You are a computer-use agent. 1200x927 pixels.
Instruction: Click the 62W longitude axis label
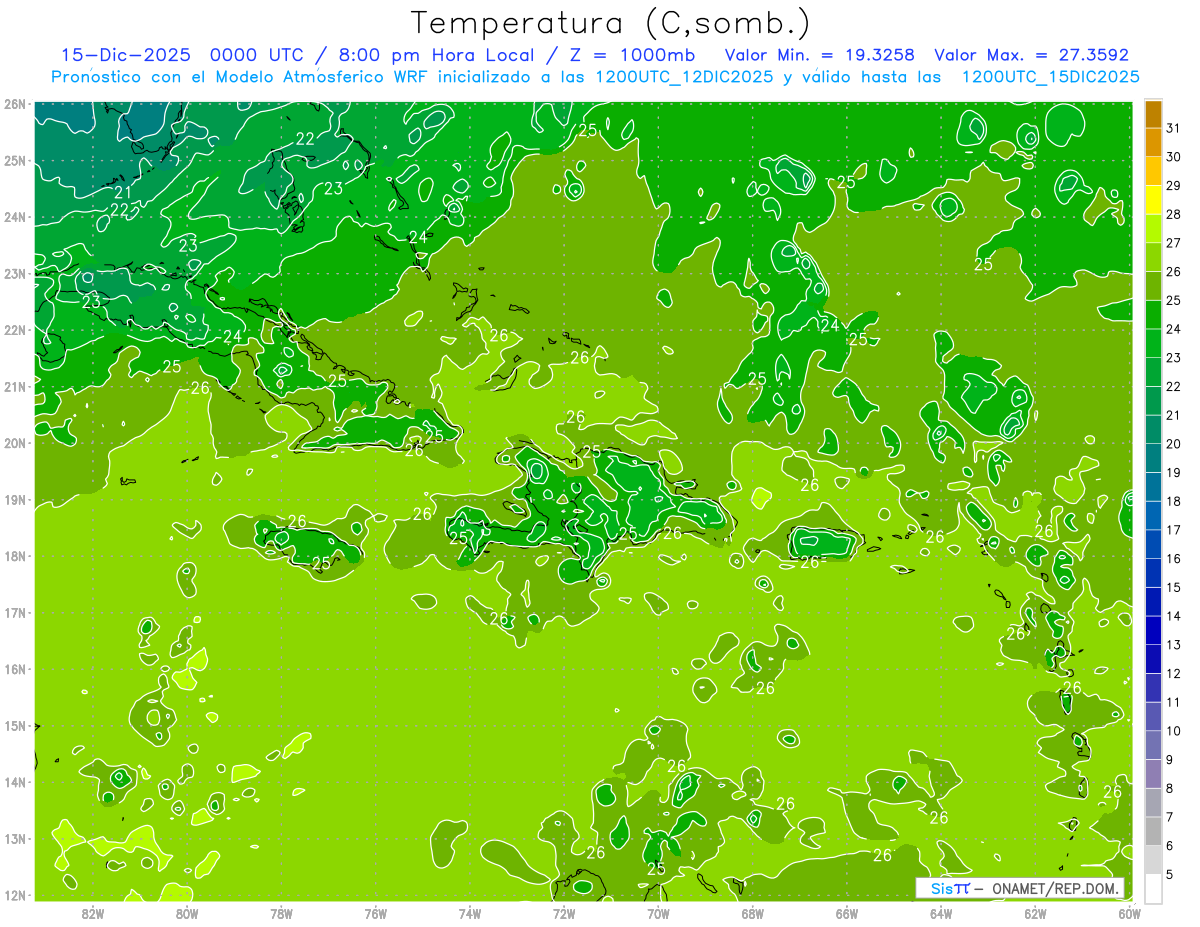click(x=1035, y=913)
